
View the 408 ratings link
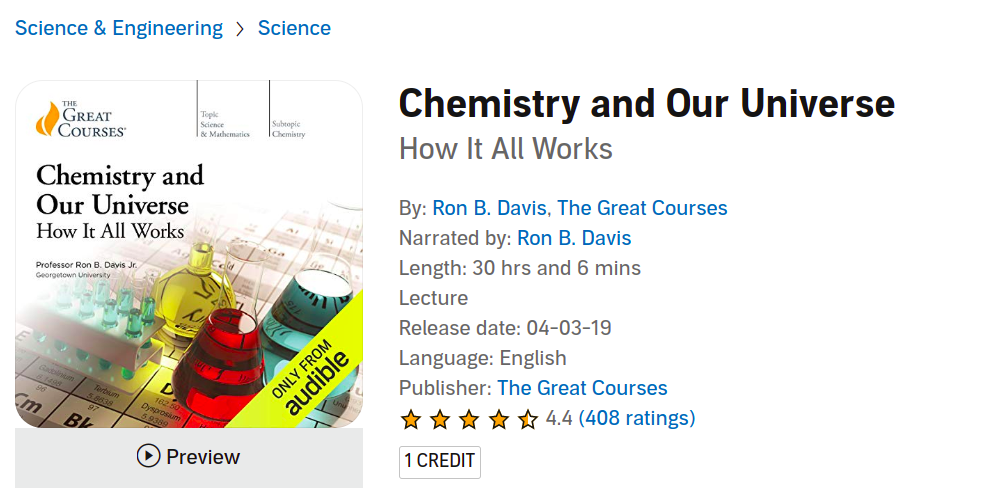tap(637, 418)
